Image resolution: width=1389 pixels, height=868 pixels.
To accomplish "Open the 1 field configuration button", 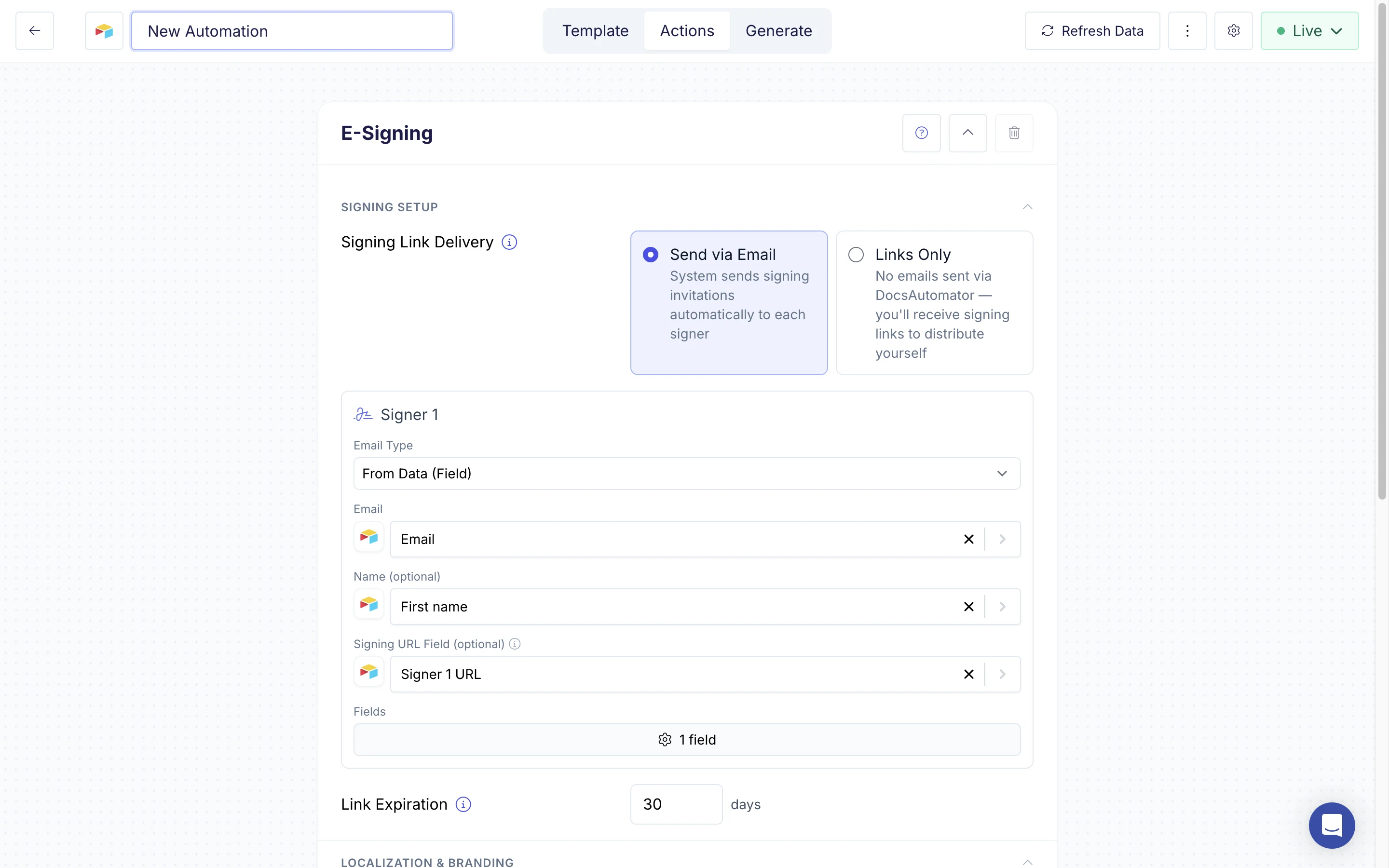I will tap(687, 739).
